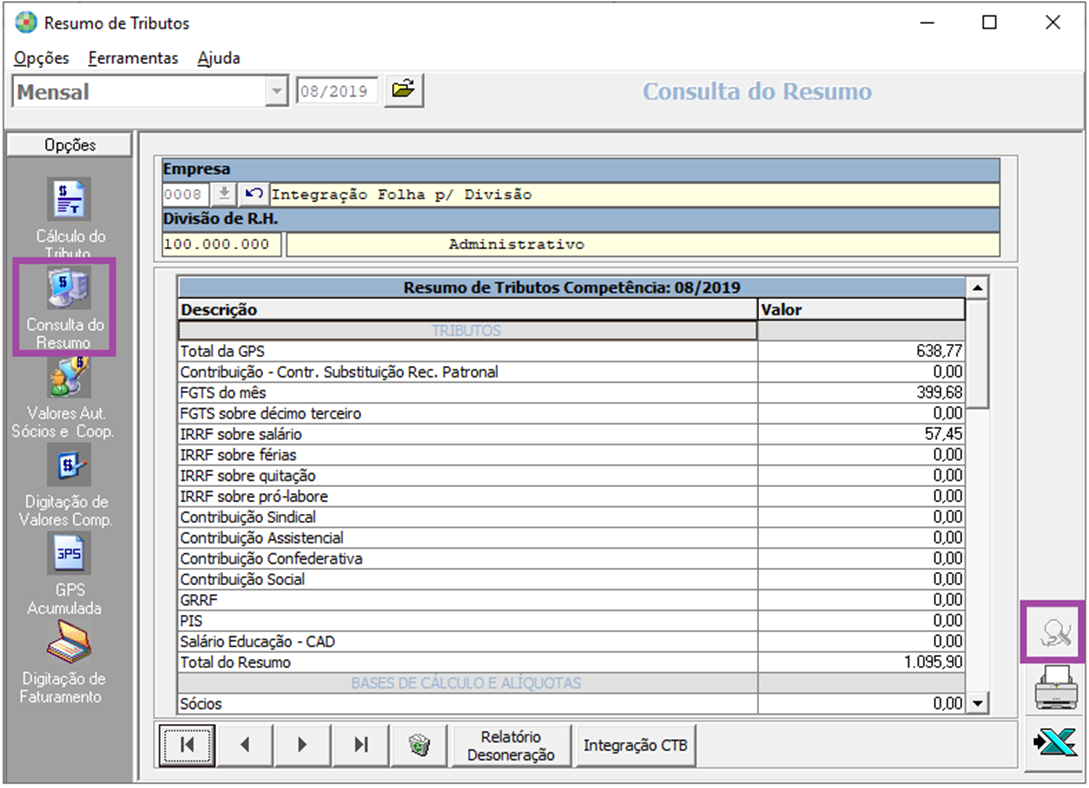Go to first record
The width and height of the screenshot is (1089, 788).
187,745
